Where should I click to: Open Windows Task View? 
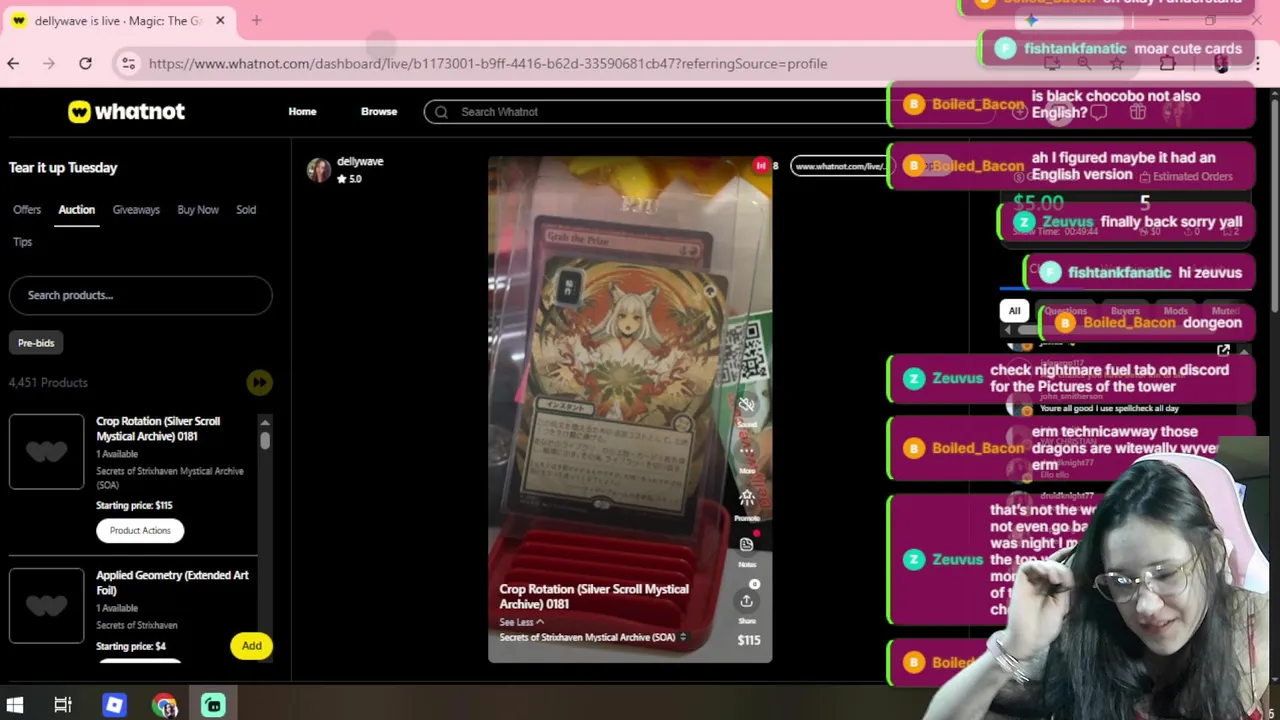(x=63, y=705)
